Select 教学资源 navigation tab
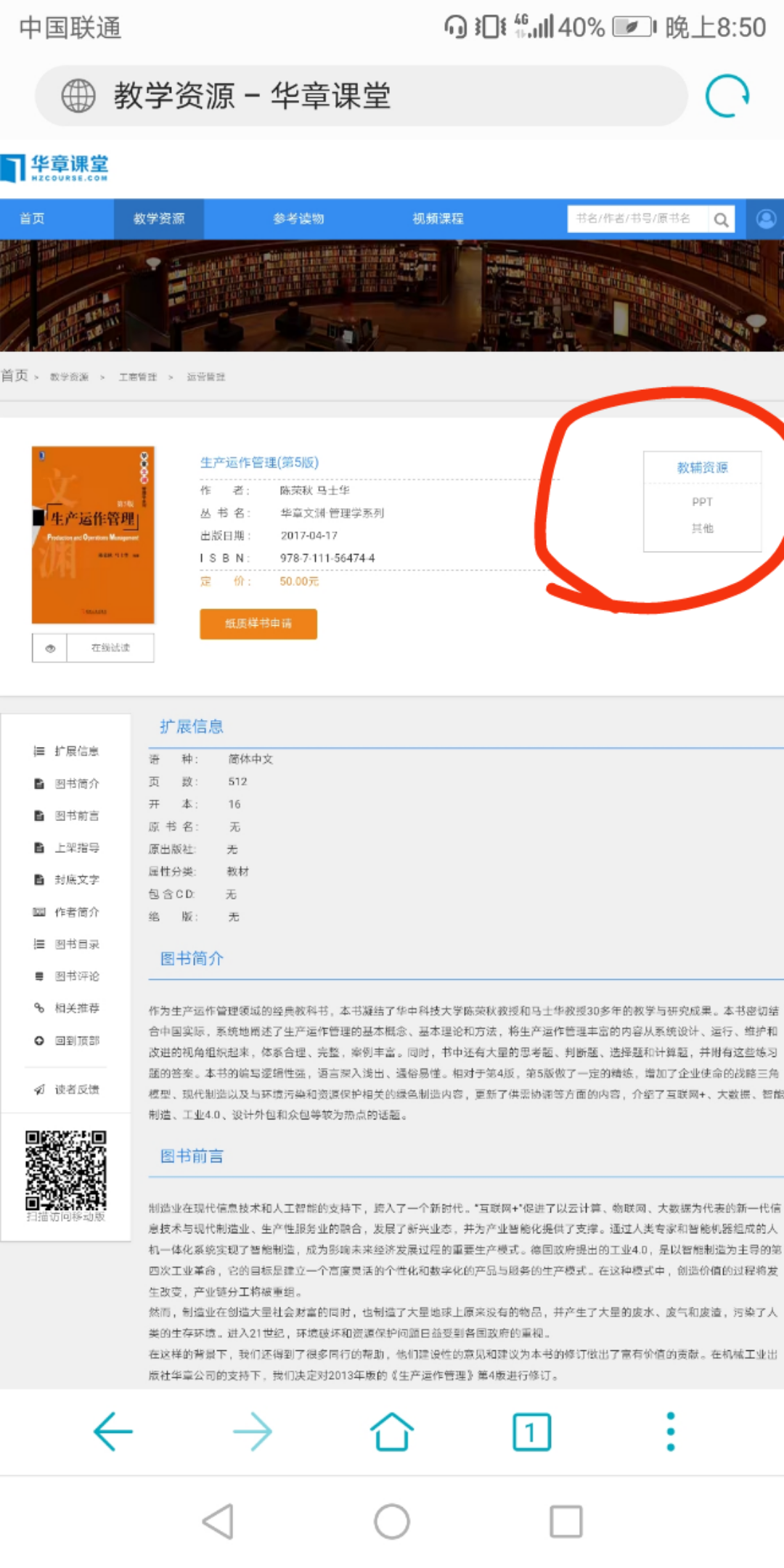The height and width of the screenshot is (1568, 784). [159, 219]
